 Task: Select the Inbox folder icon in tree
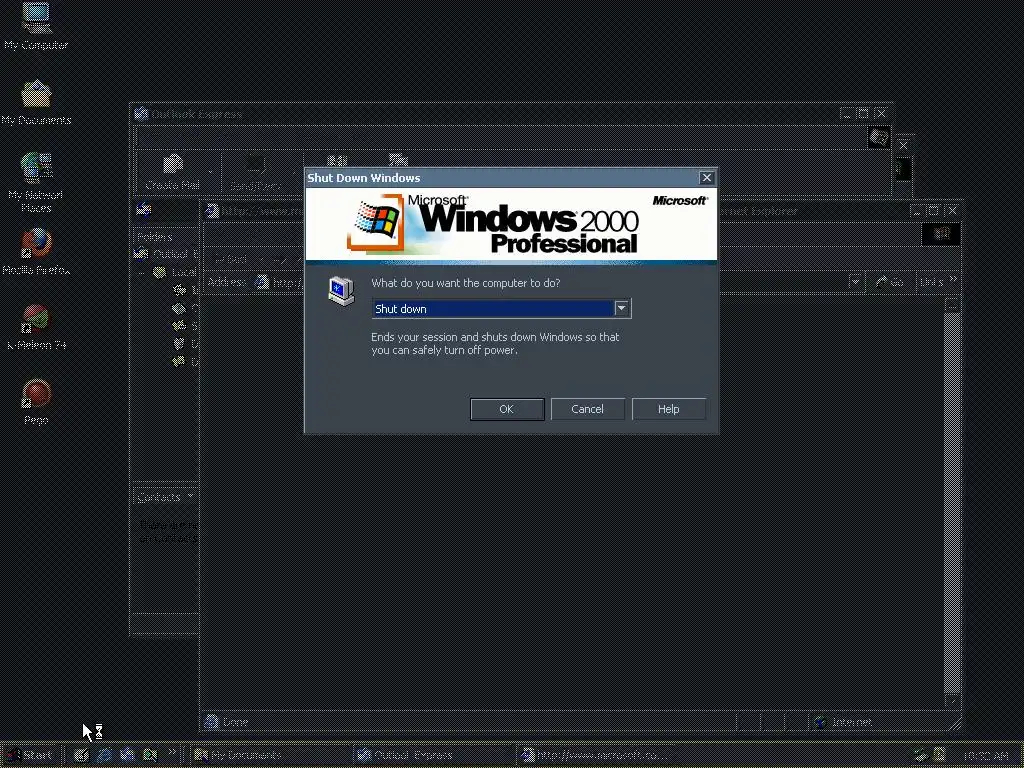click(179, 290)
